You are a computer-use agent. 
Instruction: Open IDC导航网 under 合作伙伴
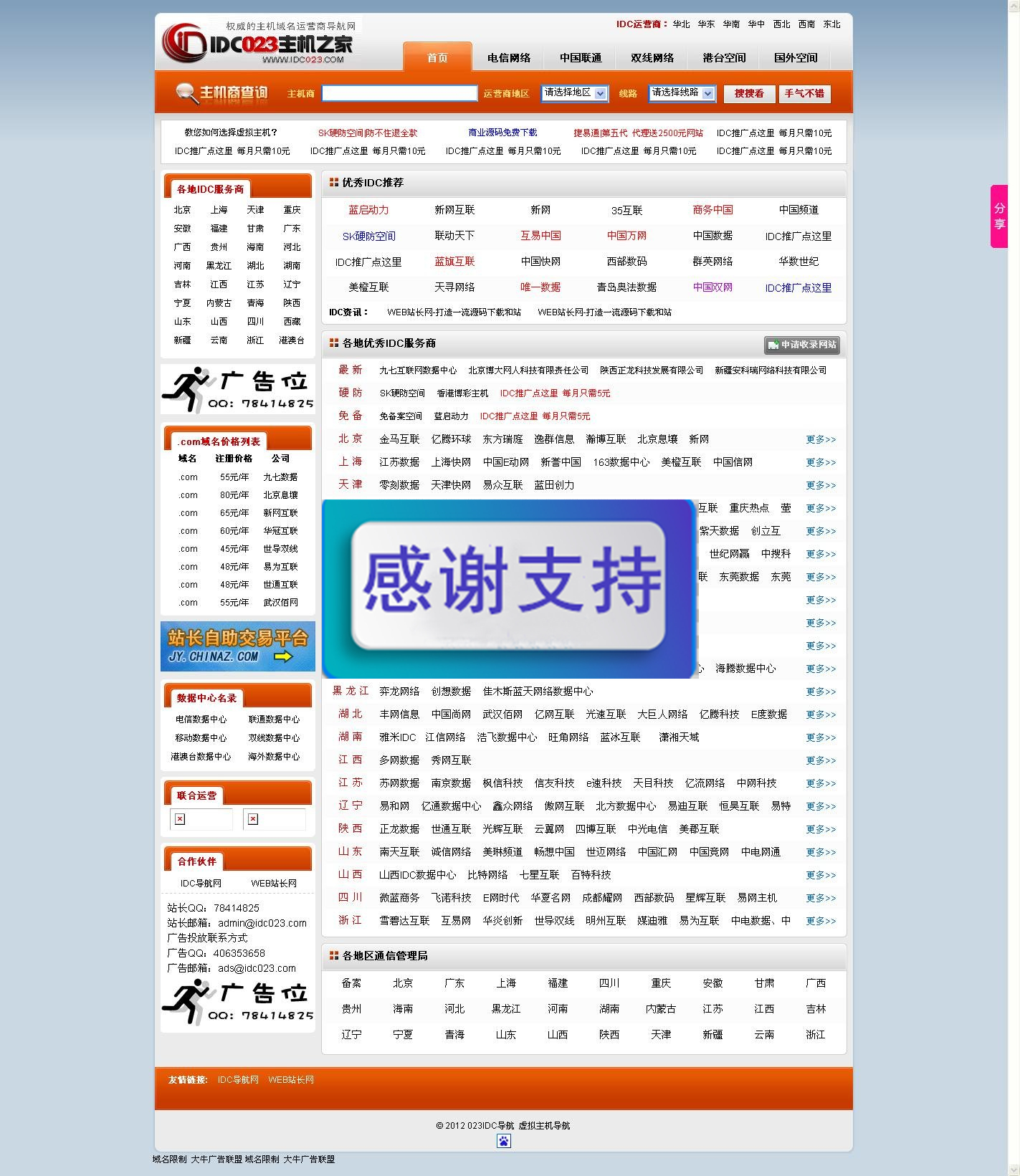coord(201,884)
